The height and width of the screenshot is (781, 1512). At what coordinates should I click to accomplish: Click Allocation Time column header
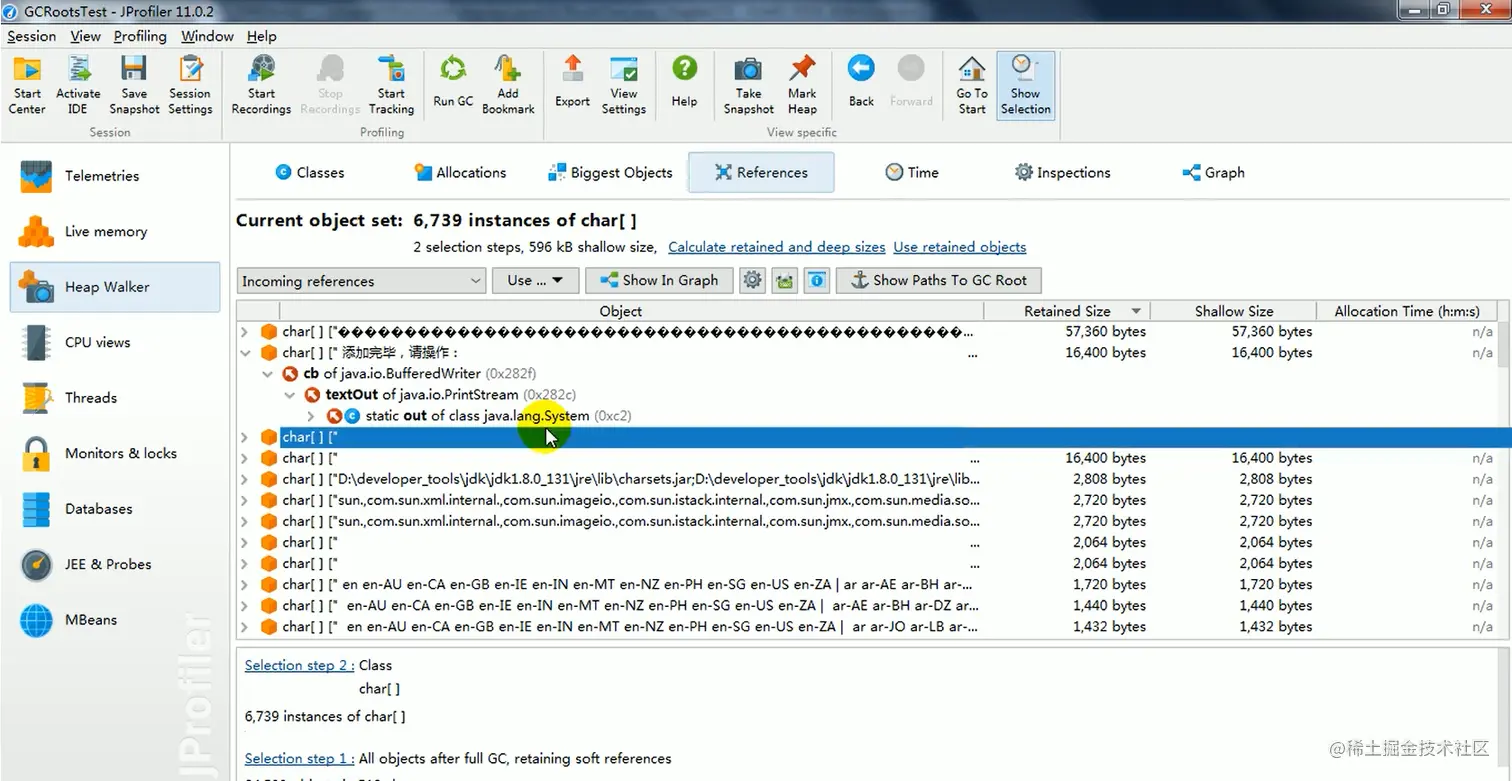(x=1406, y=311)
